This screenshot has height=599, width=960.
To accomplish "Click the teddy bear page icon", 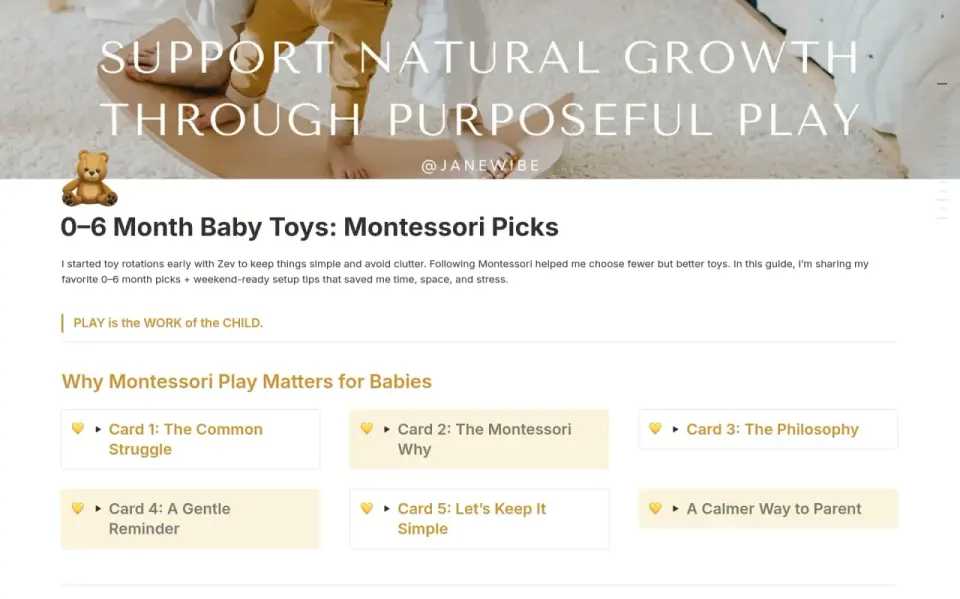I will [89, 178].
